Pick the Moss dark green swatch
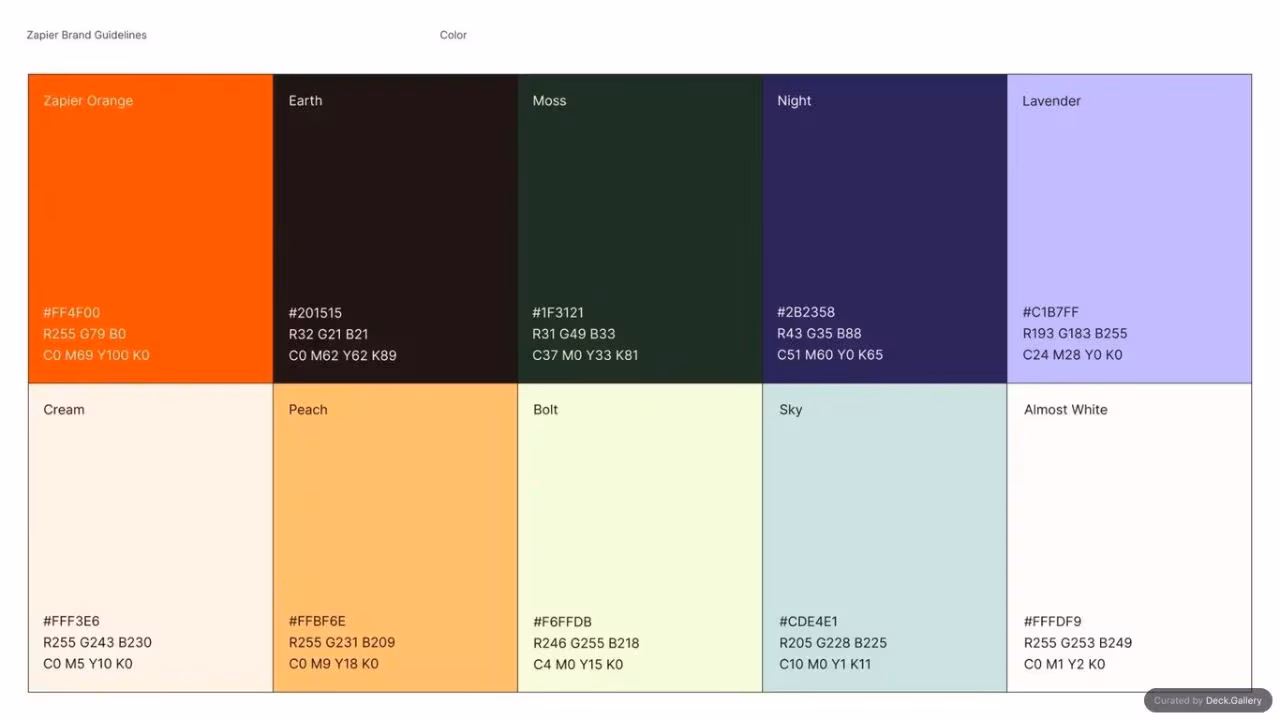1280x720 pixels. [x=640, y=228]
